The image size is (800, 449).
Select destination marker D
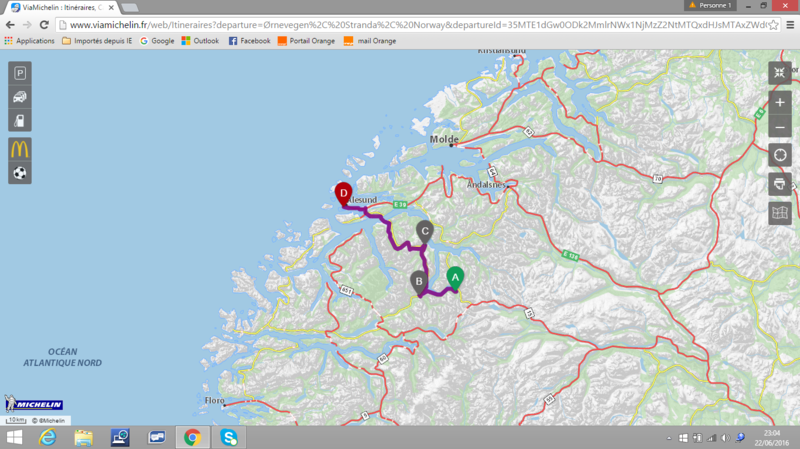point(343,194)
